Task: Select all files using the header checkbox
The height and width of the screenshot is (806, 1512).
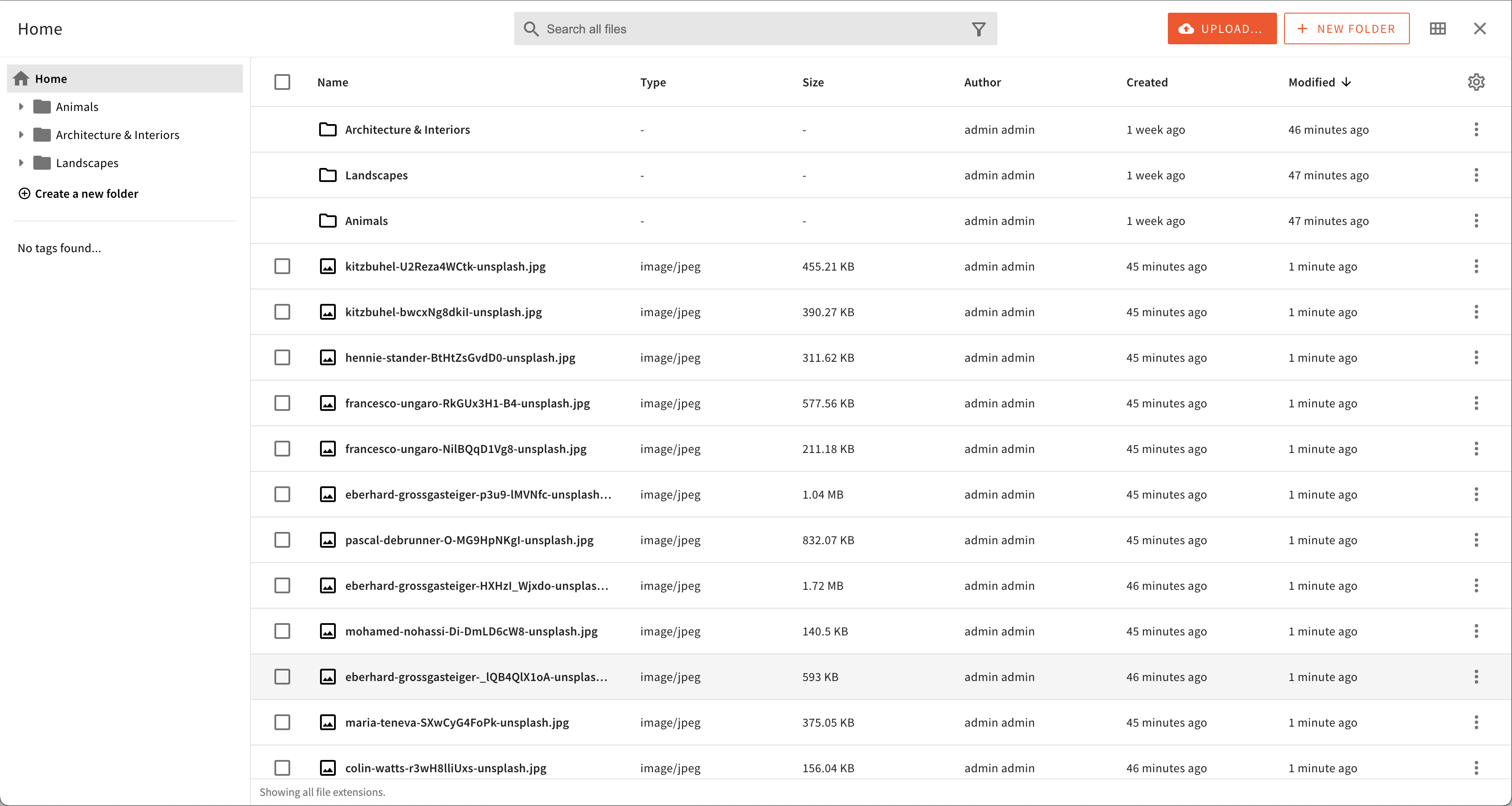Action: pyautogui.click(x=282, y=82)
